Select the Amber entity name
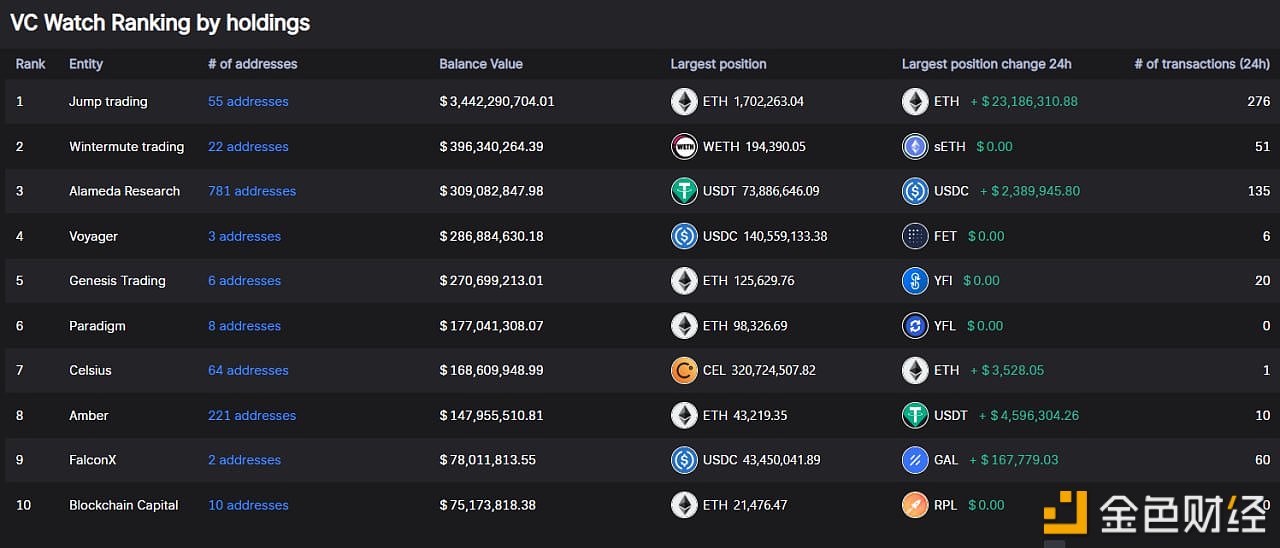Image resolution: width=1280 pixels, height=548 pixels. tap(89, 415)
